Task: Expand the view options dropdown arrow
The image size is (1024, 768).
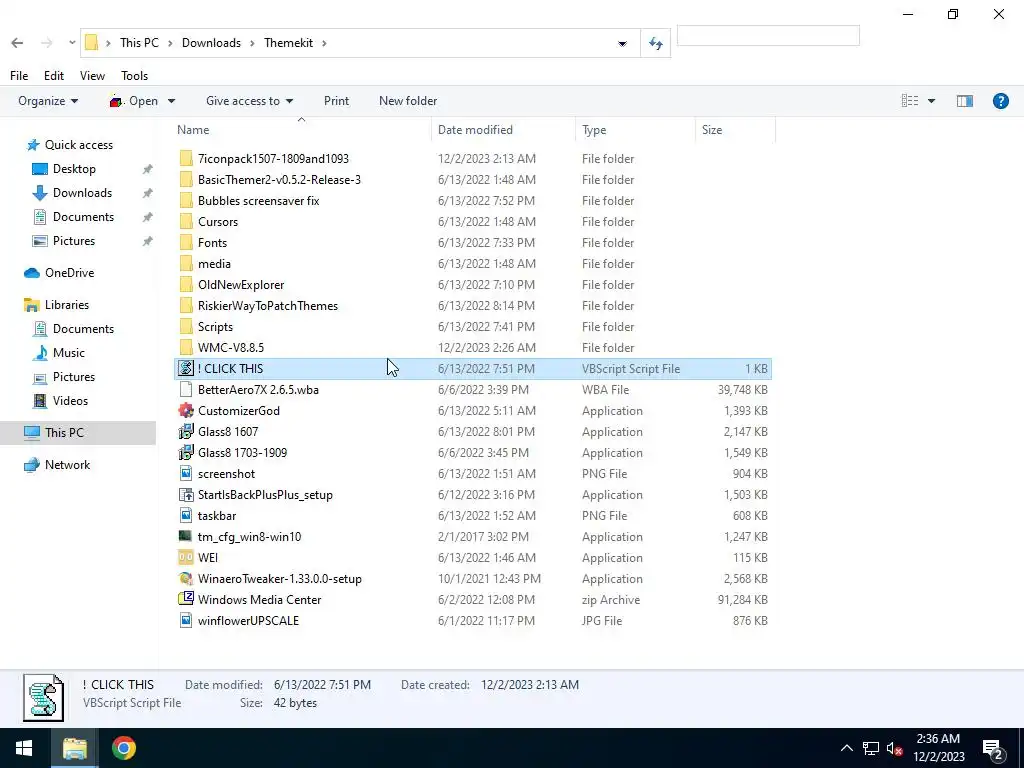Action: point(931,101)
